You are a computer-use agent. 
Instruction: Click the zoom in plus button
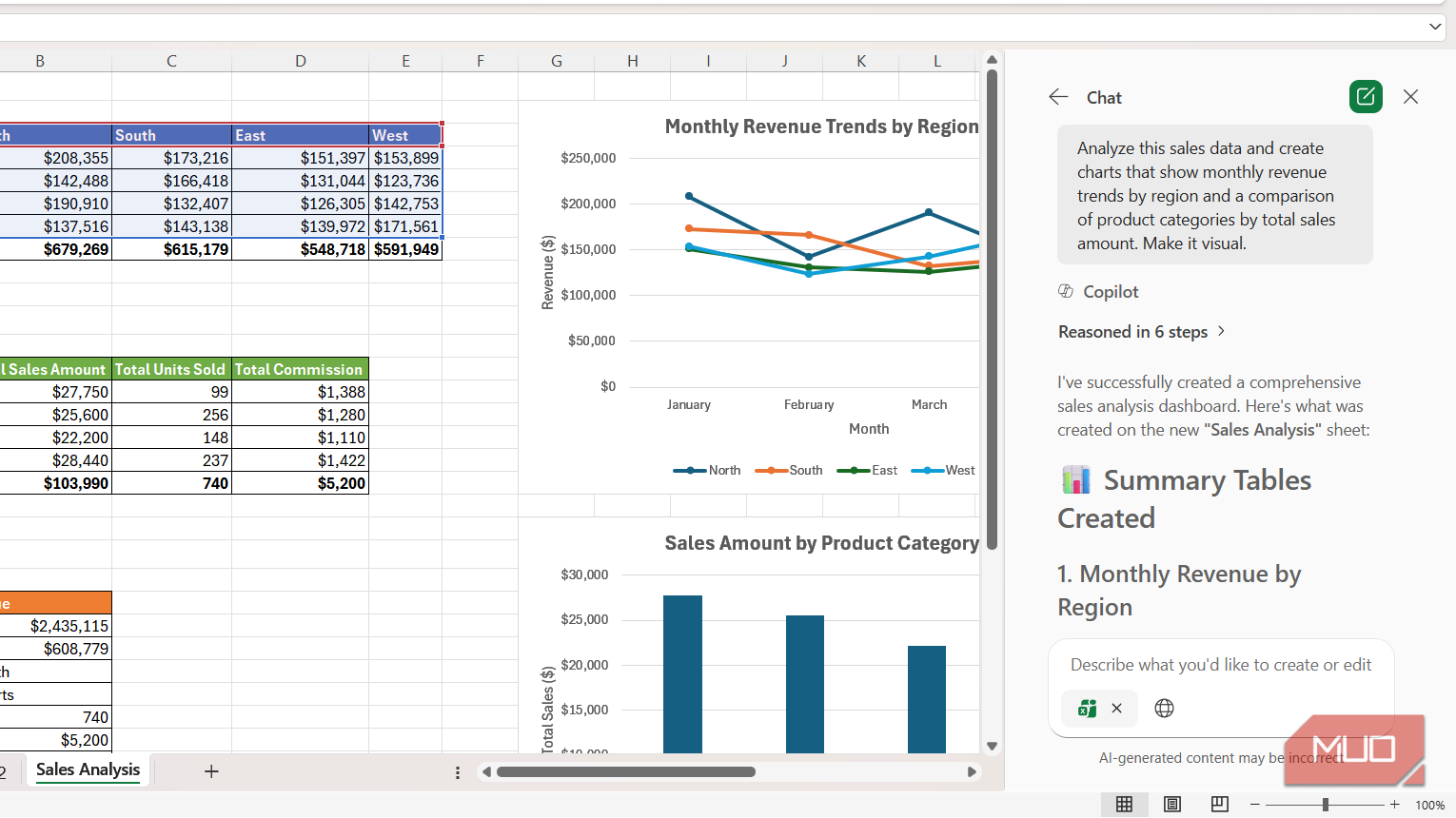(1395, 805)
